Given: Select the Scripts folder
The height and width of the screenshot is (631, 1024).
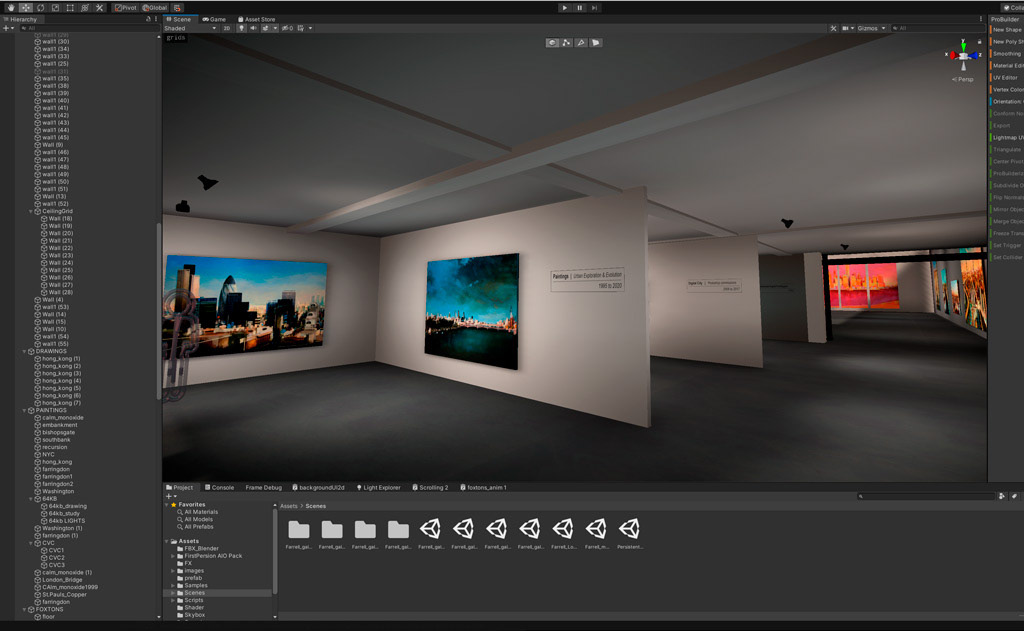Looking at the screenshot, I should pyautogui.click(x=193, y=600).
